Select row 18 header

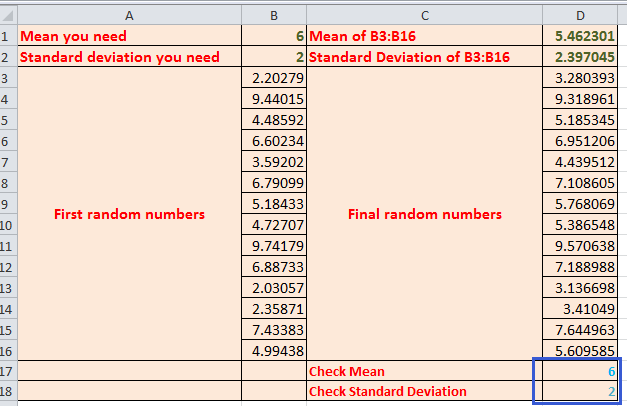coord(8,391)
